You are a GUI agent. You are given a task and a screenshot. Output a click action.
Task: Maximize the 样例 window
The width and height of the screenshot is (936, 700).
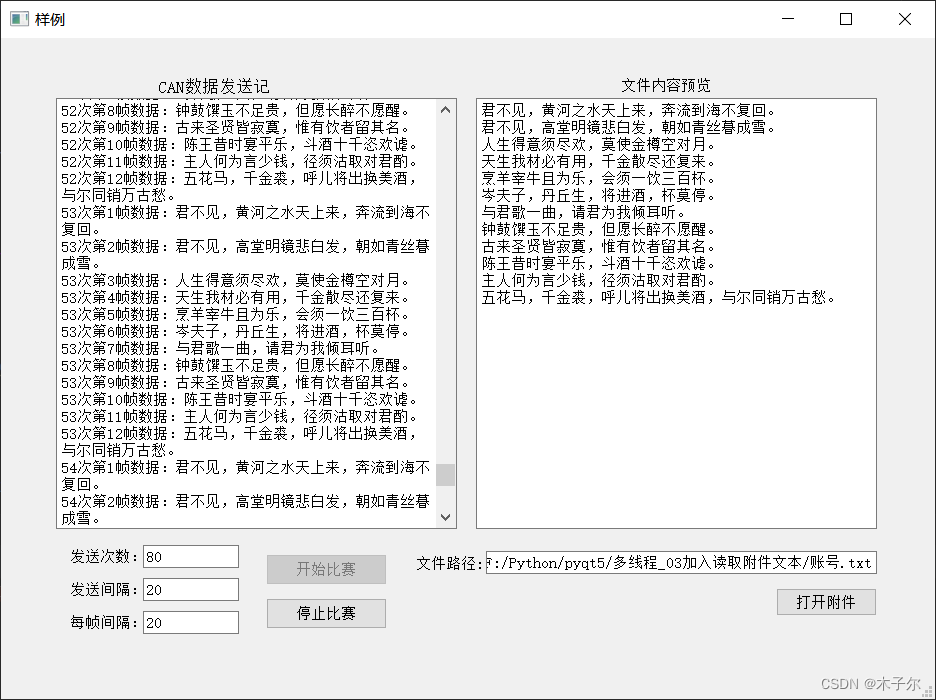point(845,19)
